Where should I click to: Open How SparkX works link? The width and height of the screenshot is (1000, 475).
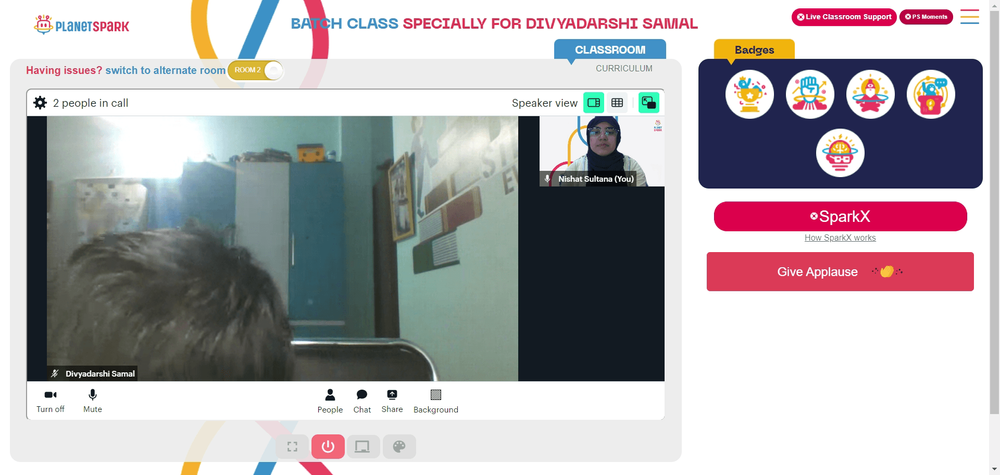click(x=840, y=238)
